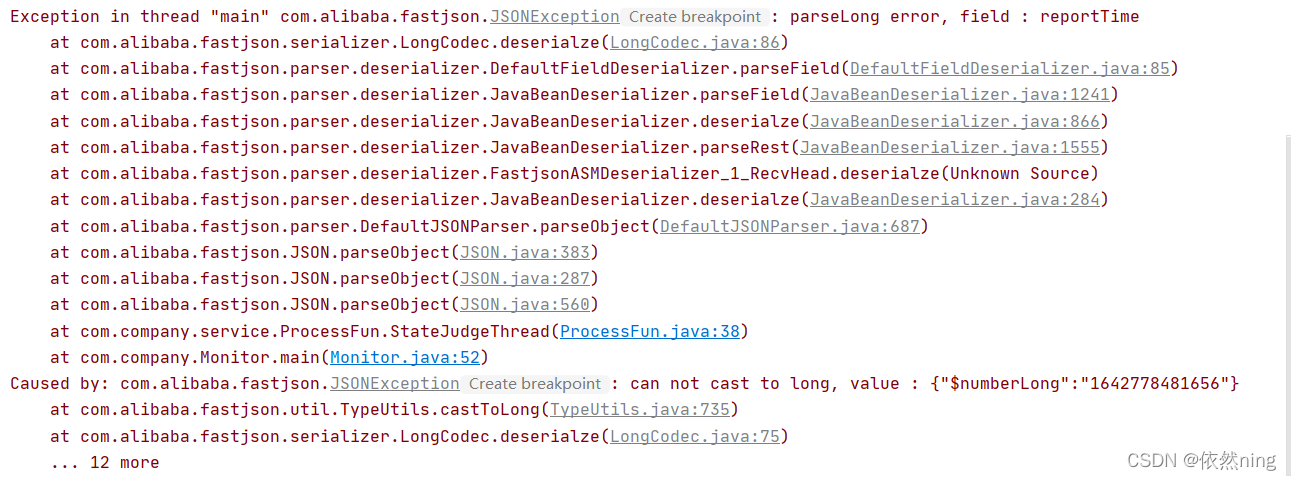Open ProcessFun.java:38 in editor

tap(650, 331)
